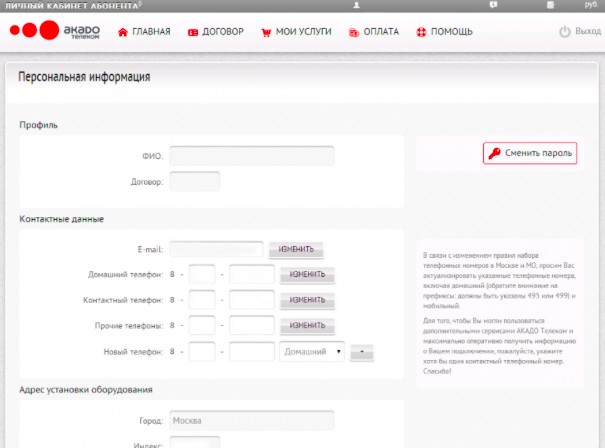This screenshot has width=605, height=448.
Task: Click the power icon next to Выход
Action: point(565,32)
